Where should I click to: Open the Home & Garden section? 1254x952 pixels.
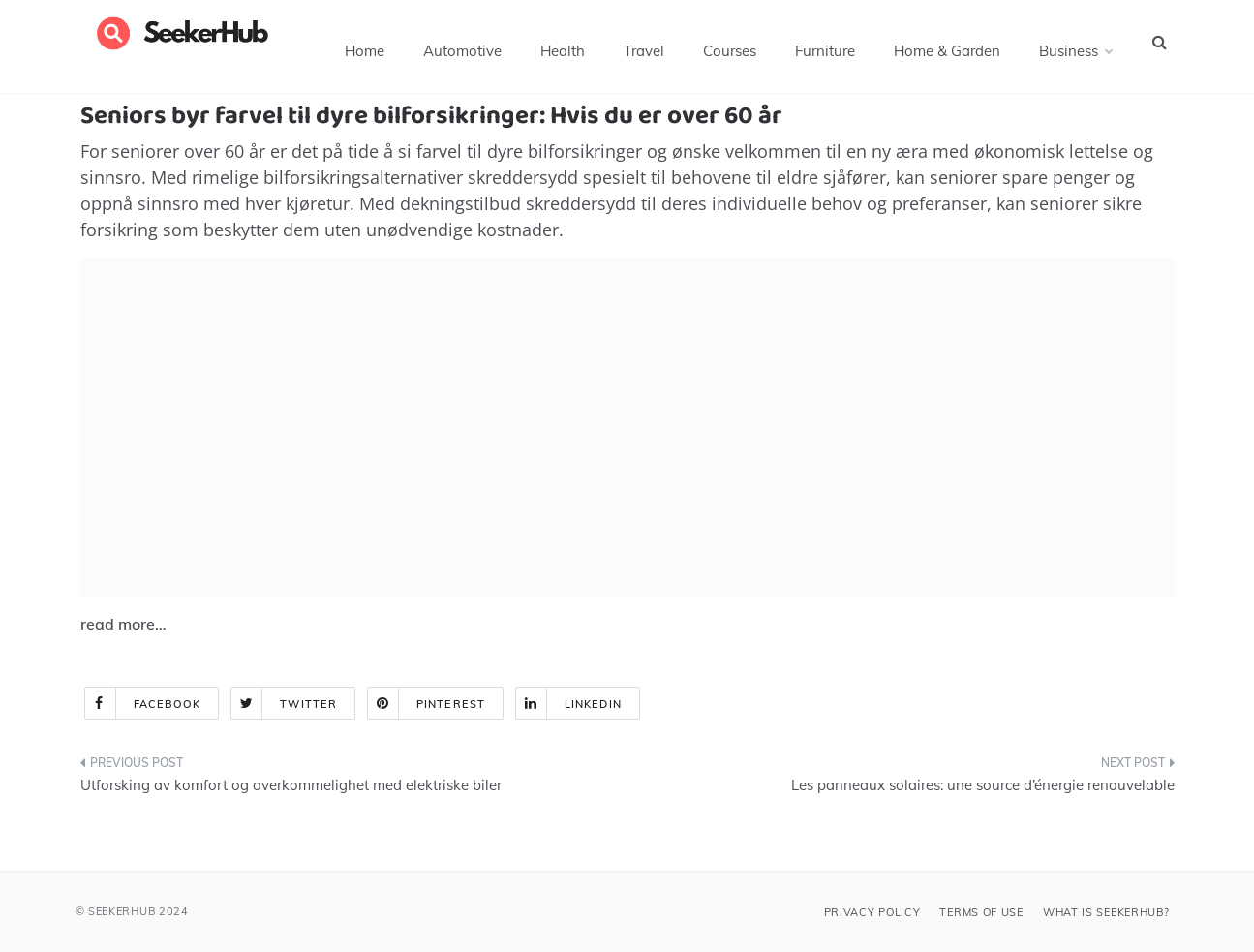[947, 50]
